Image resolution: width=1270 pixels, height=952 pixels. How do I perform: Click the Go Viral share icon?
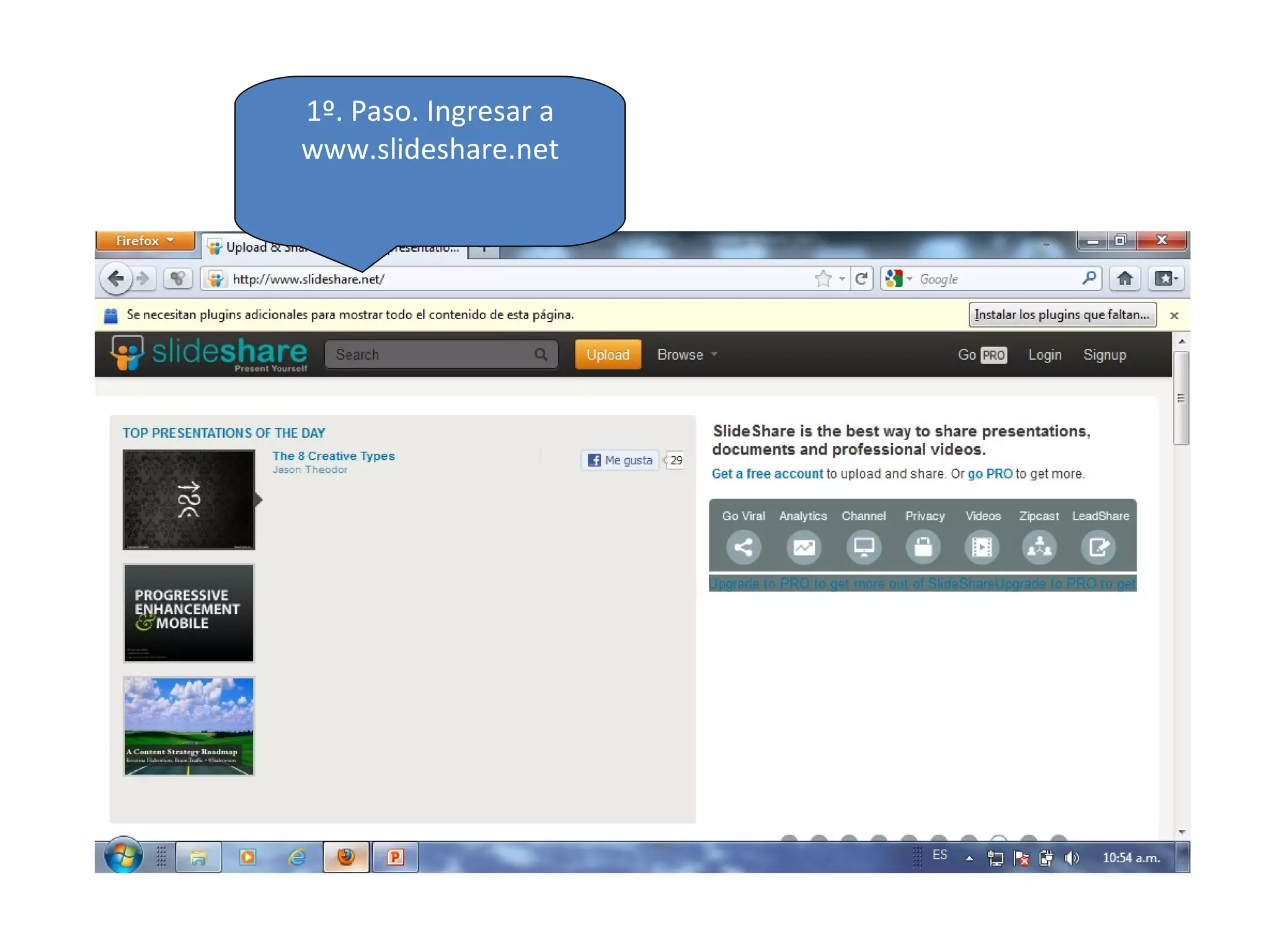coord(743,547)
